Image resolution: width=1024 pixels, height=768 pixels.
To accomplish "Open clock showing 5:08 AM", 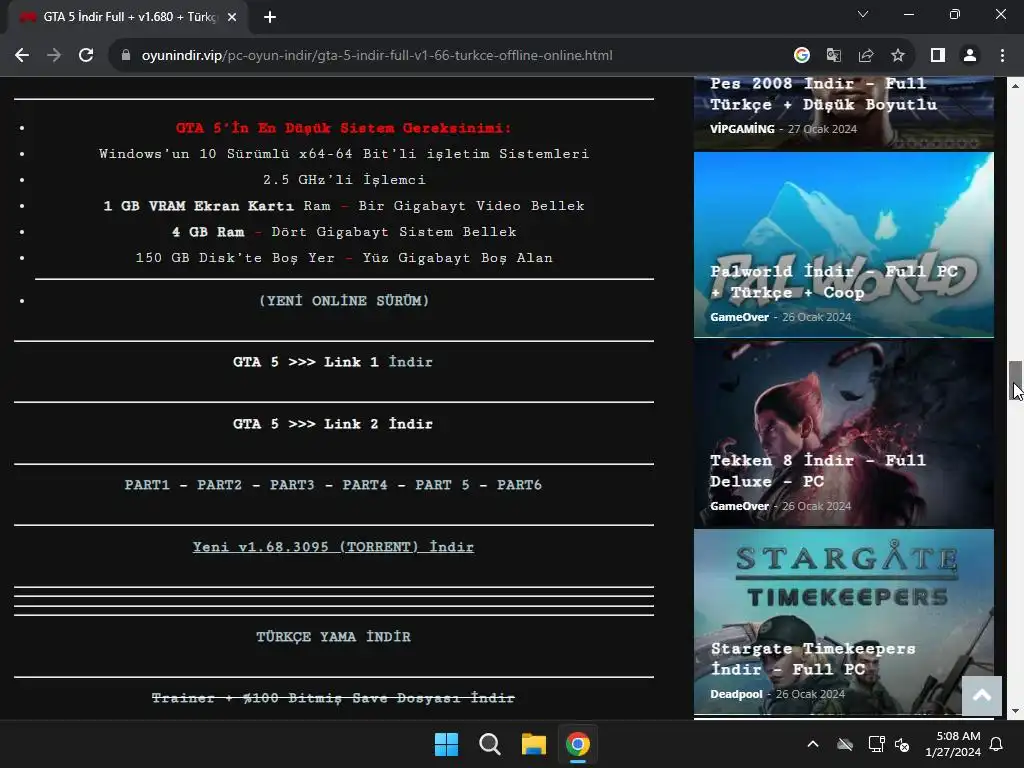I will coord(953,744).
